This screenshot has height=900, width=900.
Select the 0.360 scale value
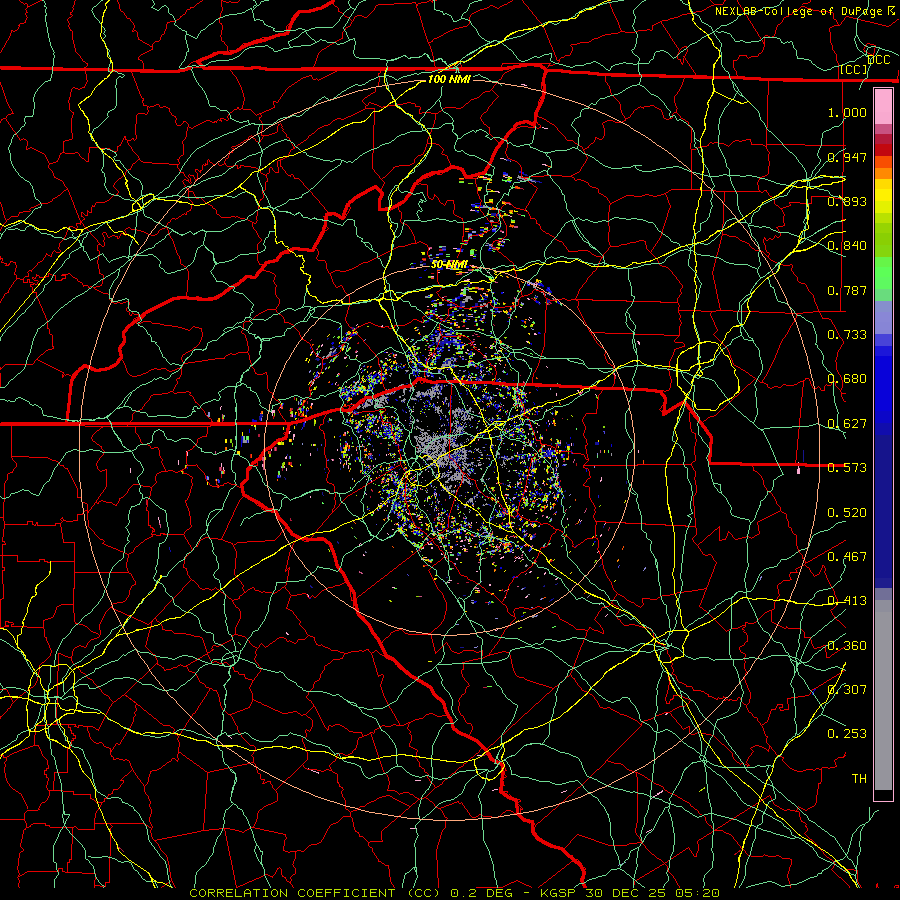point(847,646)
